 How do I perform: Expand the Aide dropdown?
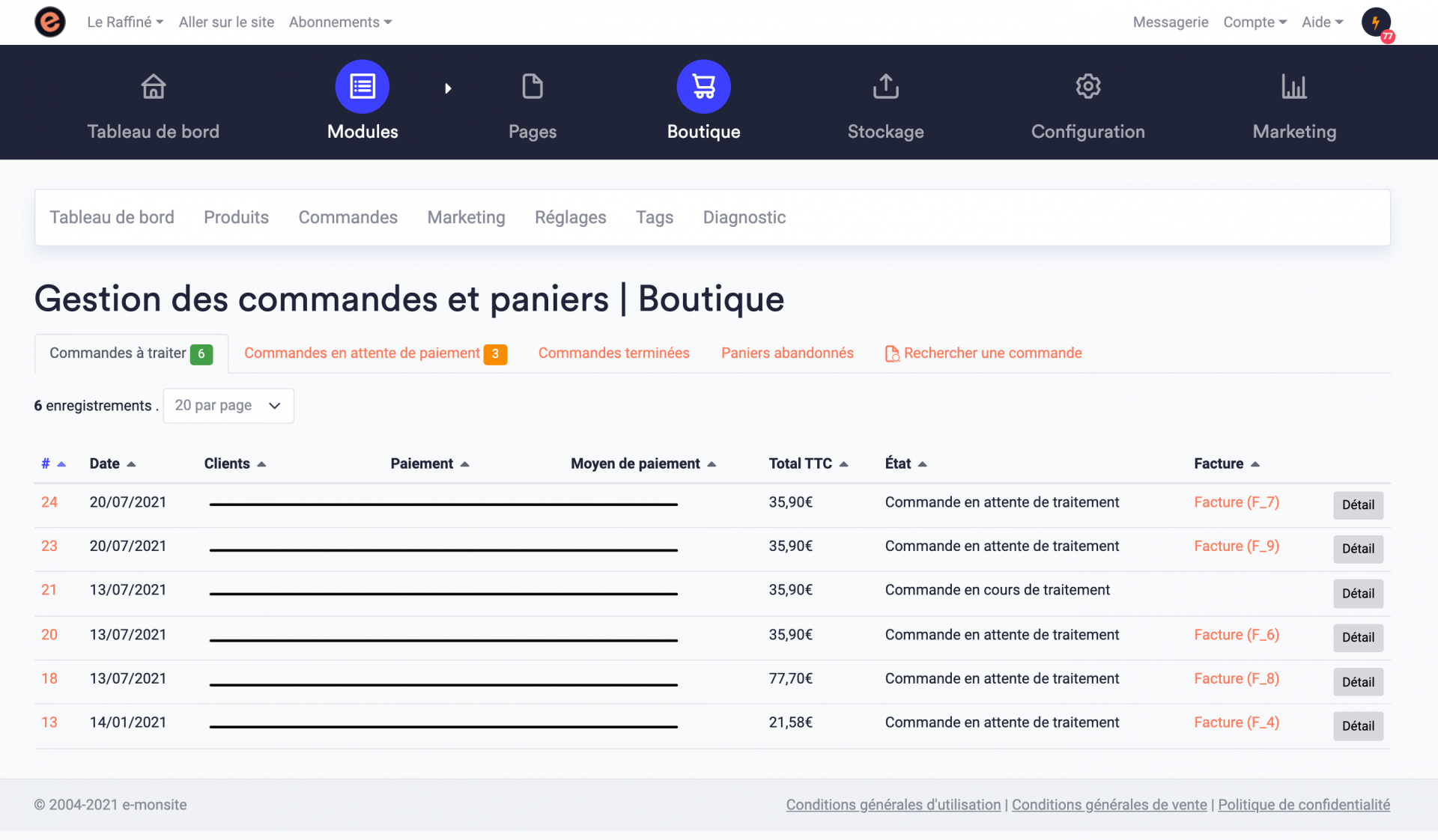click(x=1322, y=22)
